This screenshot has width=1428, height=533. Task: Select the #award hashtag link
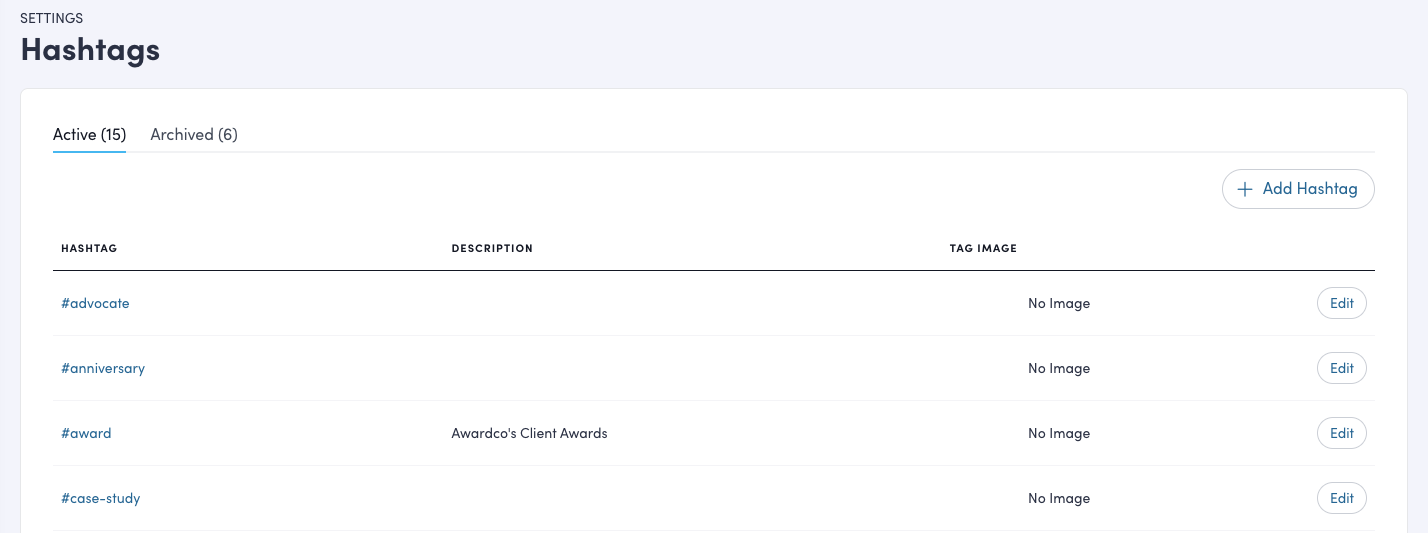(86, 433)
